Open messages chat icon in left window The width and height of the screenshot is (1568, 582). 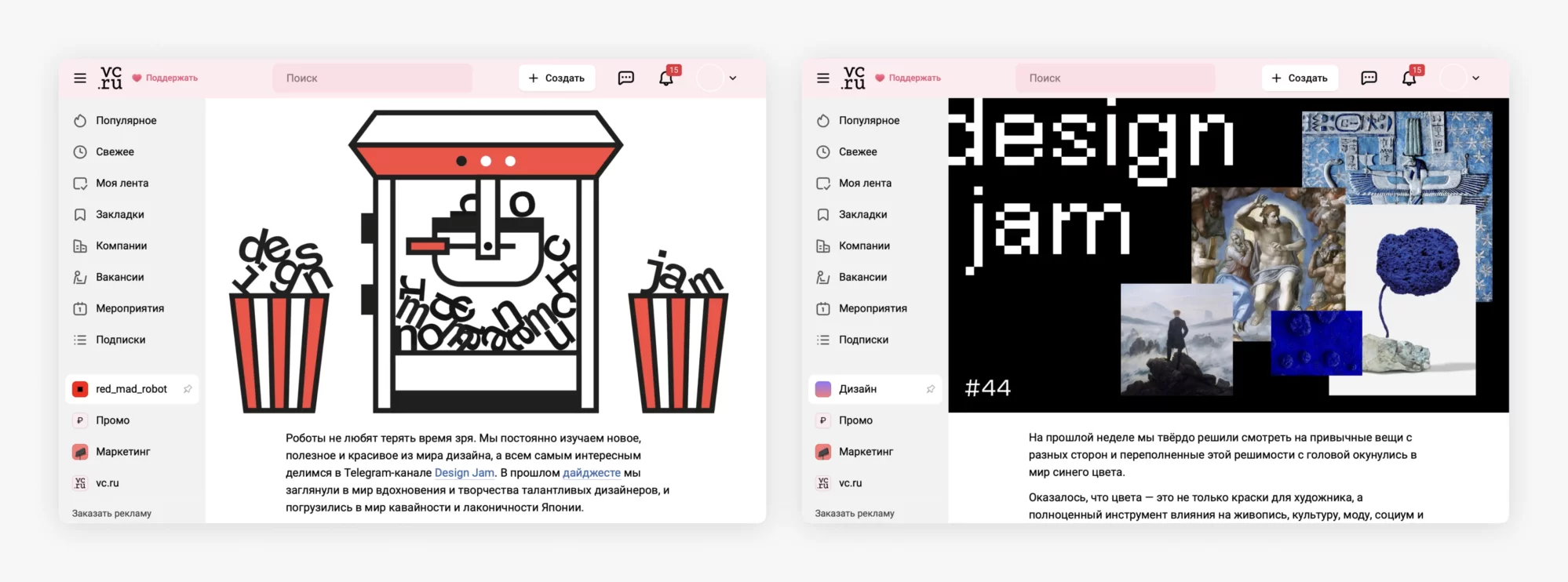pyautogui.click(x=626, y=78)
